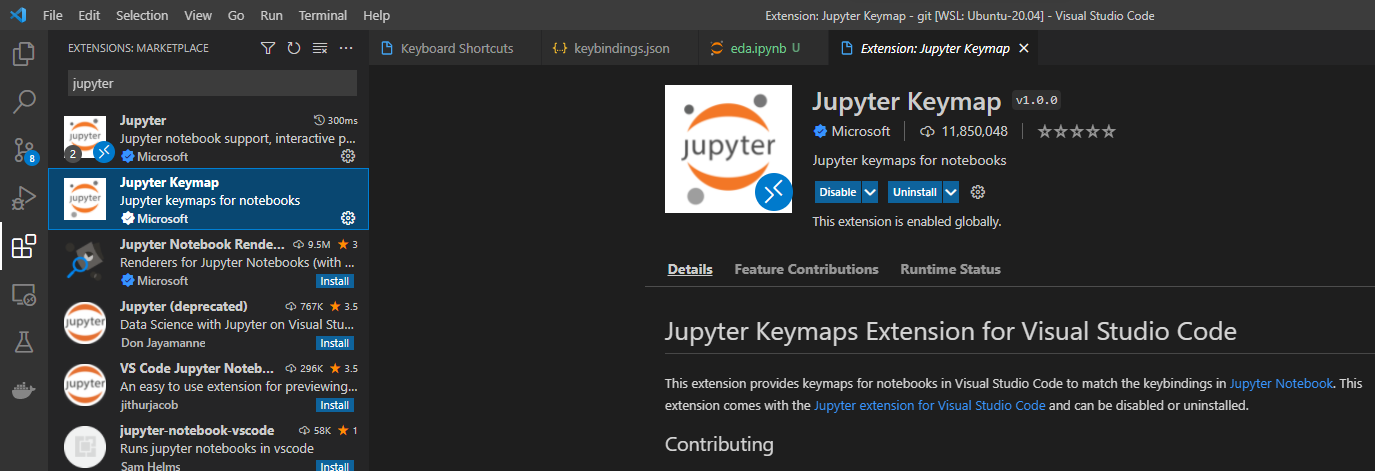Click the large Jupyter Keymap extension logo
The height and width of the screenshot is (471, 1375).
coord(728,149)
